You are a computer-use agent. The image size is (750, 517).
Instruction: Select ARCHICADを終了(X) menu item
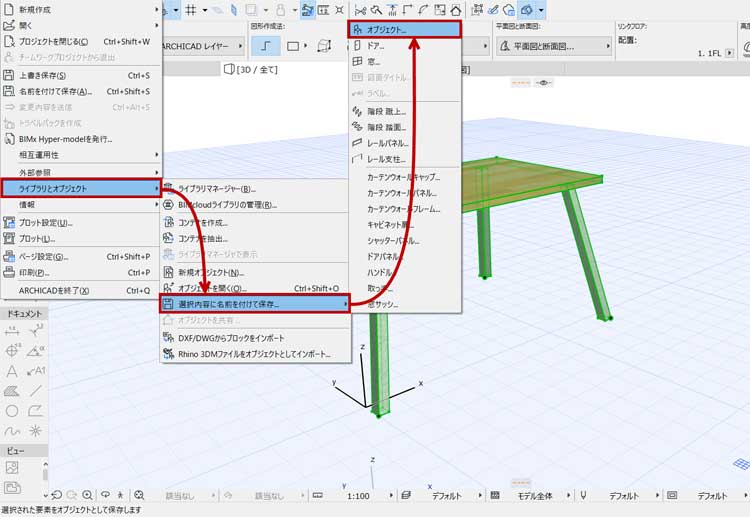(x=82, y=291)
